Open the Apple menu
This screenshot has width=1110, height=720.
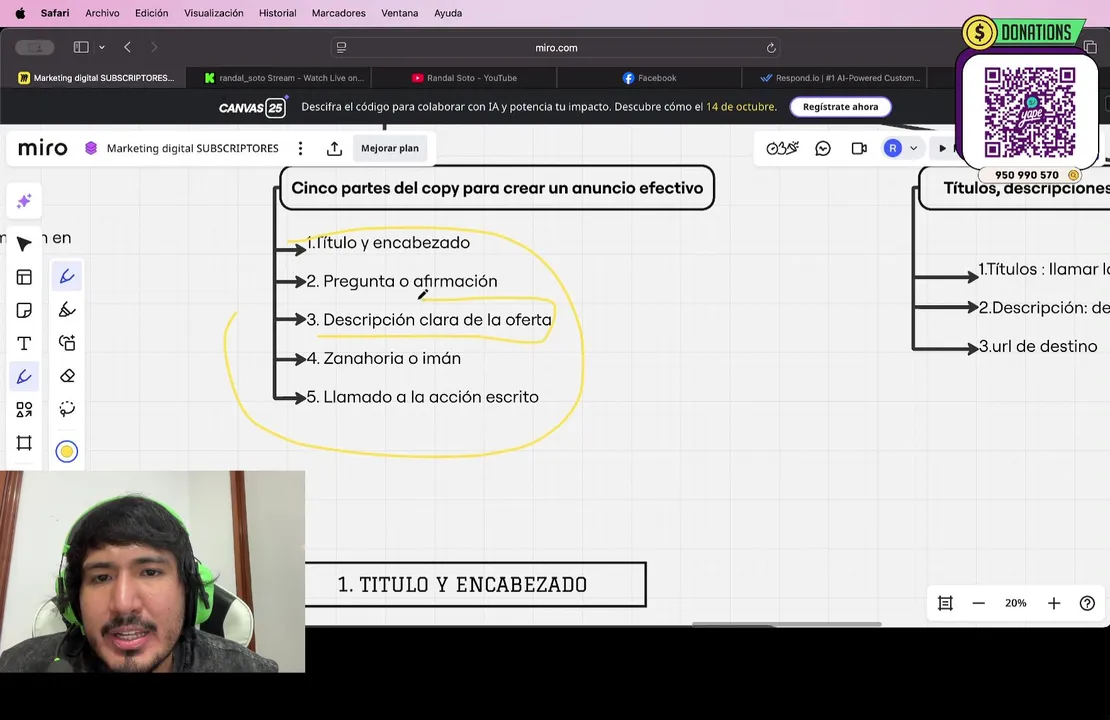point(20,13)
